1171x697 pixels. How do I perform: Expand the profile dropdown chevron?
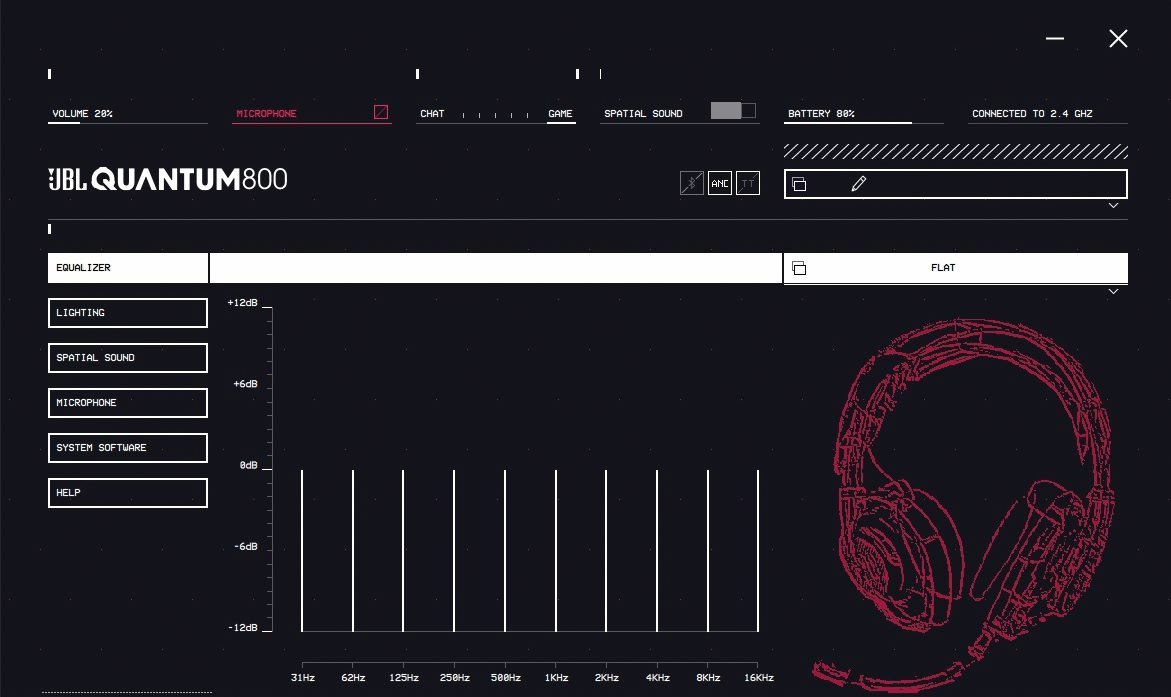click(1113, 205)
